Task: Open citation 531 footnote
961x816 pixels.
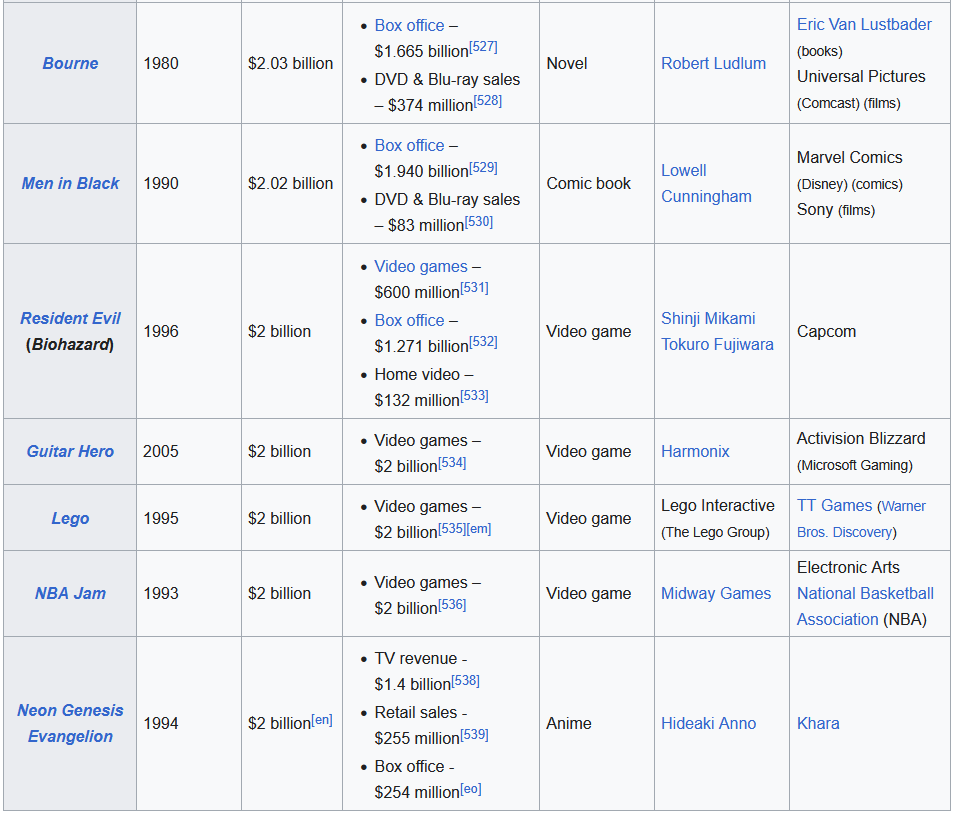Action: pos(474,288)
